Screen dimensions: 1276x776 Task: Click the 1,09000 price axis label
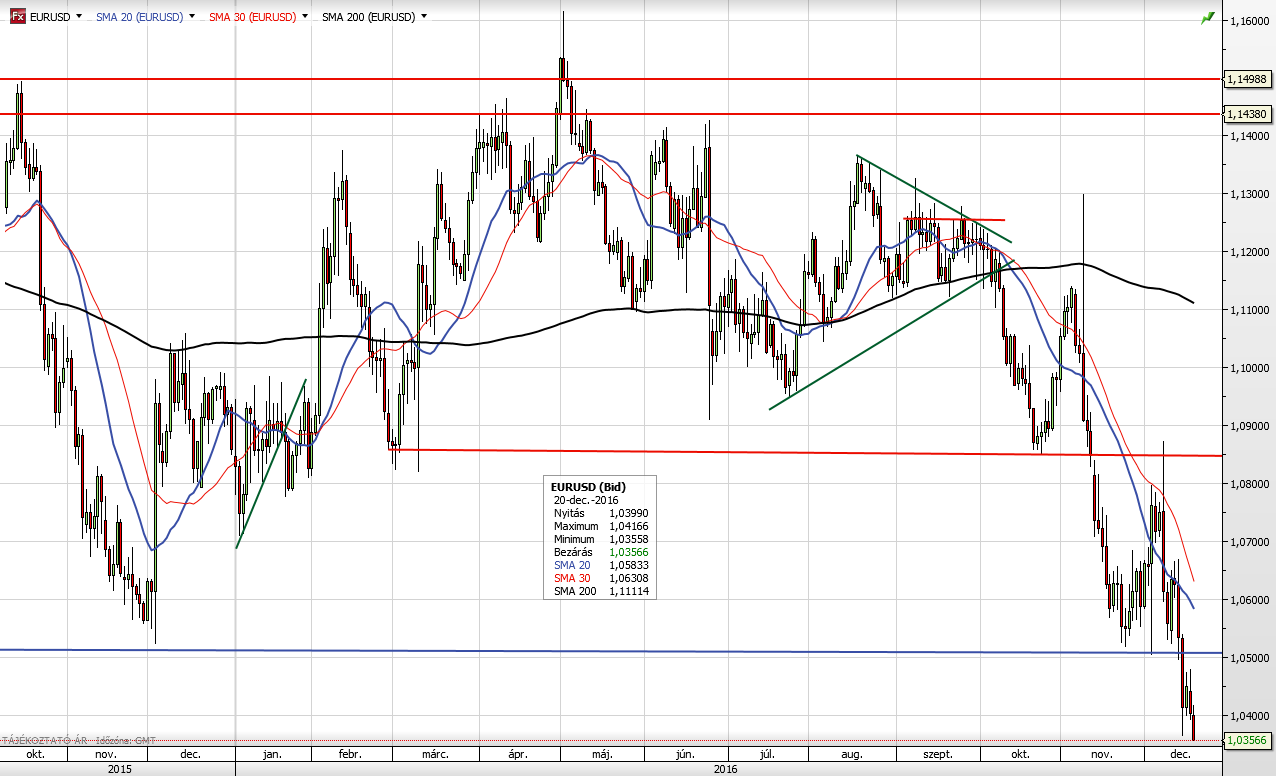click(x=1249, y=426)
